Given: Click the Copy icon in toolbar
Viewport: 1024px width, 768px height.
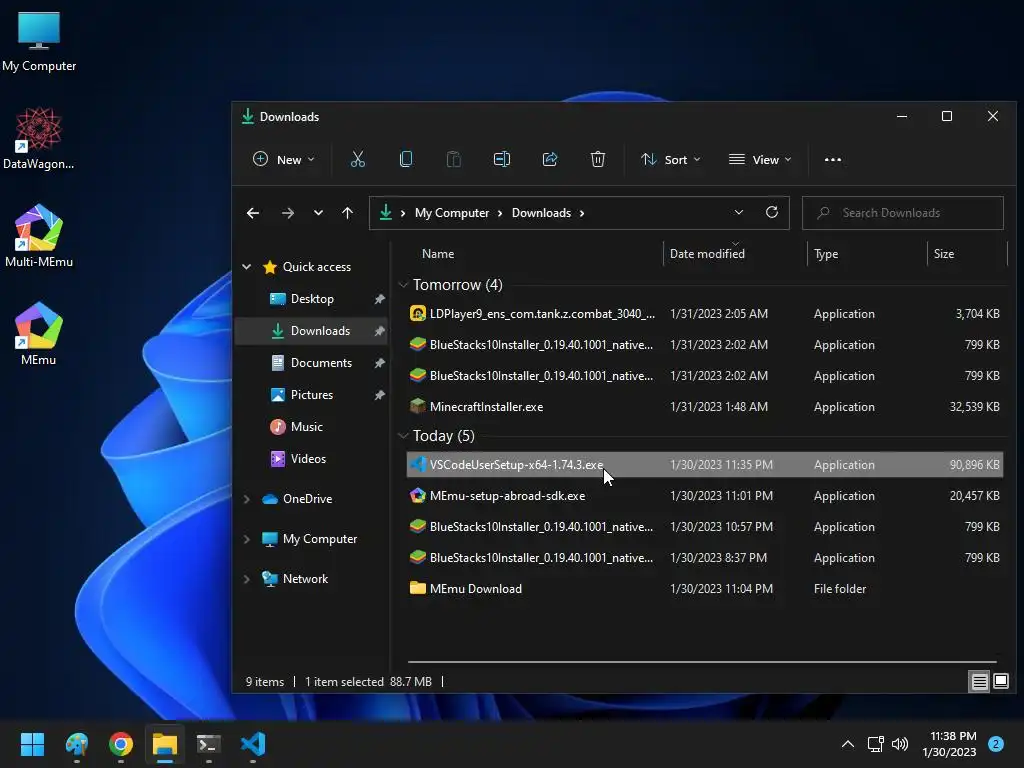Looking at the screenshot, I should 406,159.
